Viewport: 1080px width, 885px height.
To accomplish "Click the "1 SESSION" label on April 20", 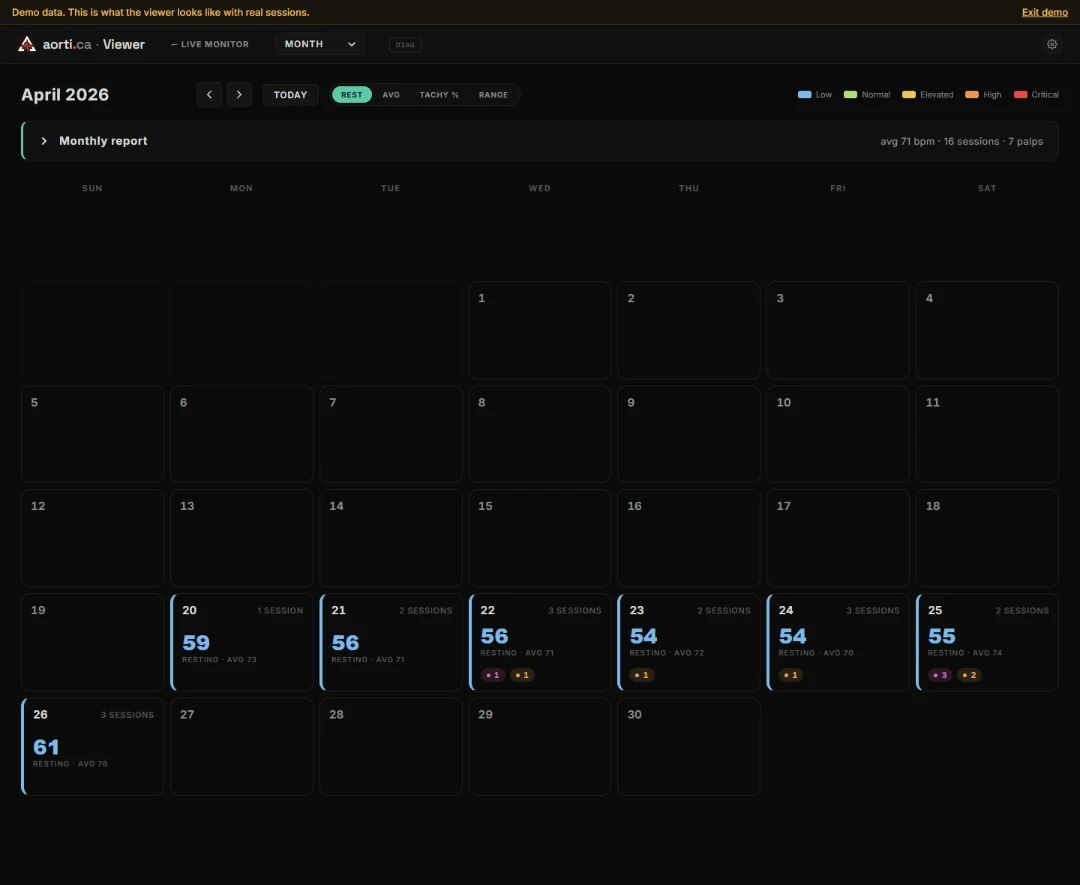I will pos(280,611).
